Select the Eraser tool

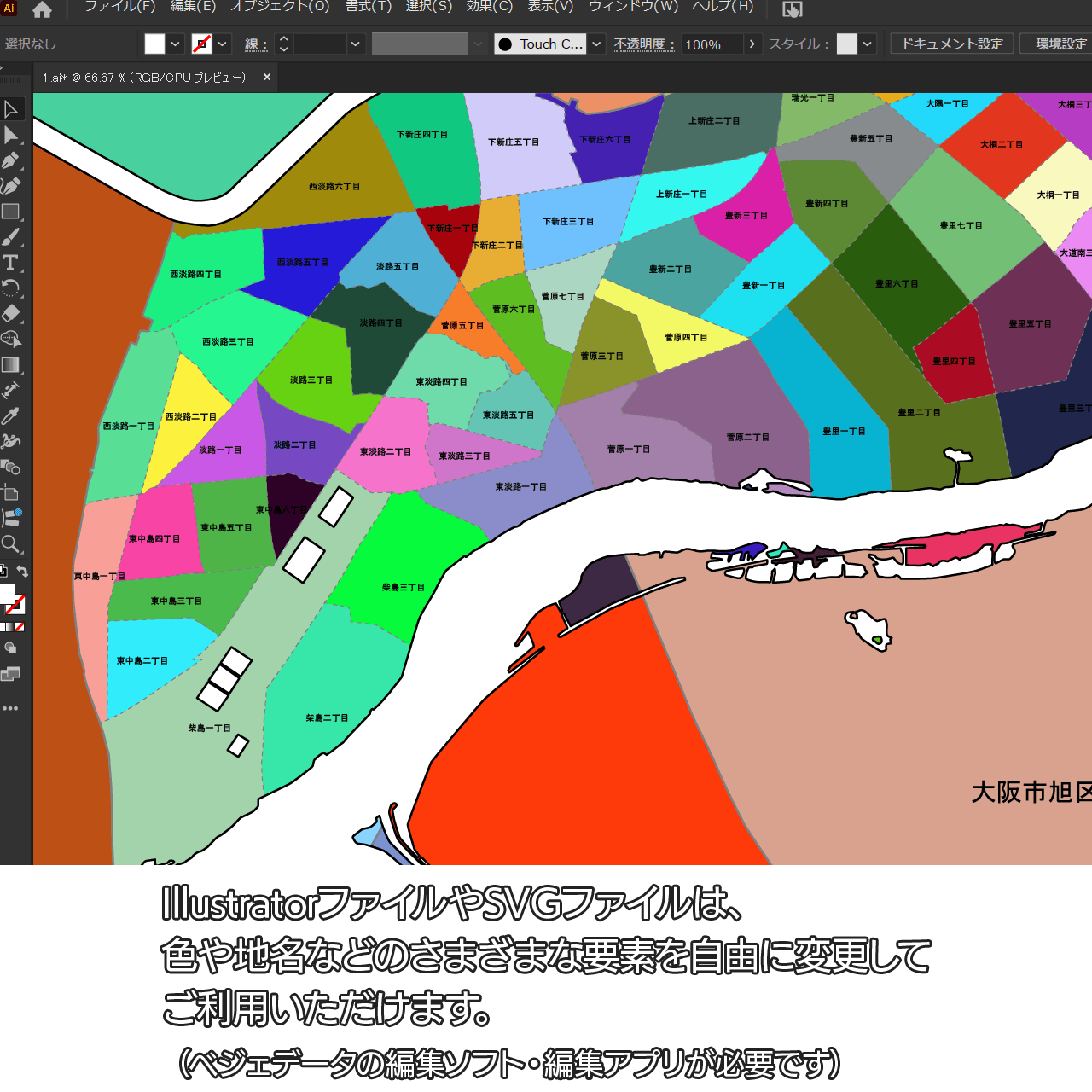pos(11,314)
